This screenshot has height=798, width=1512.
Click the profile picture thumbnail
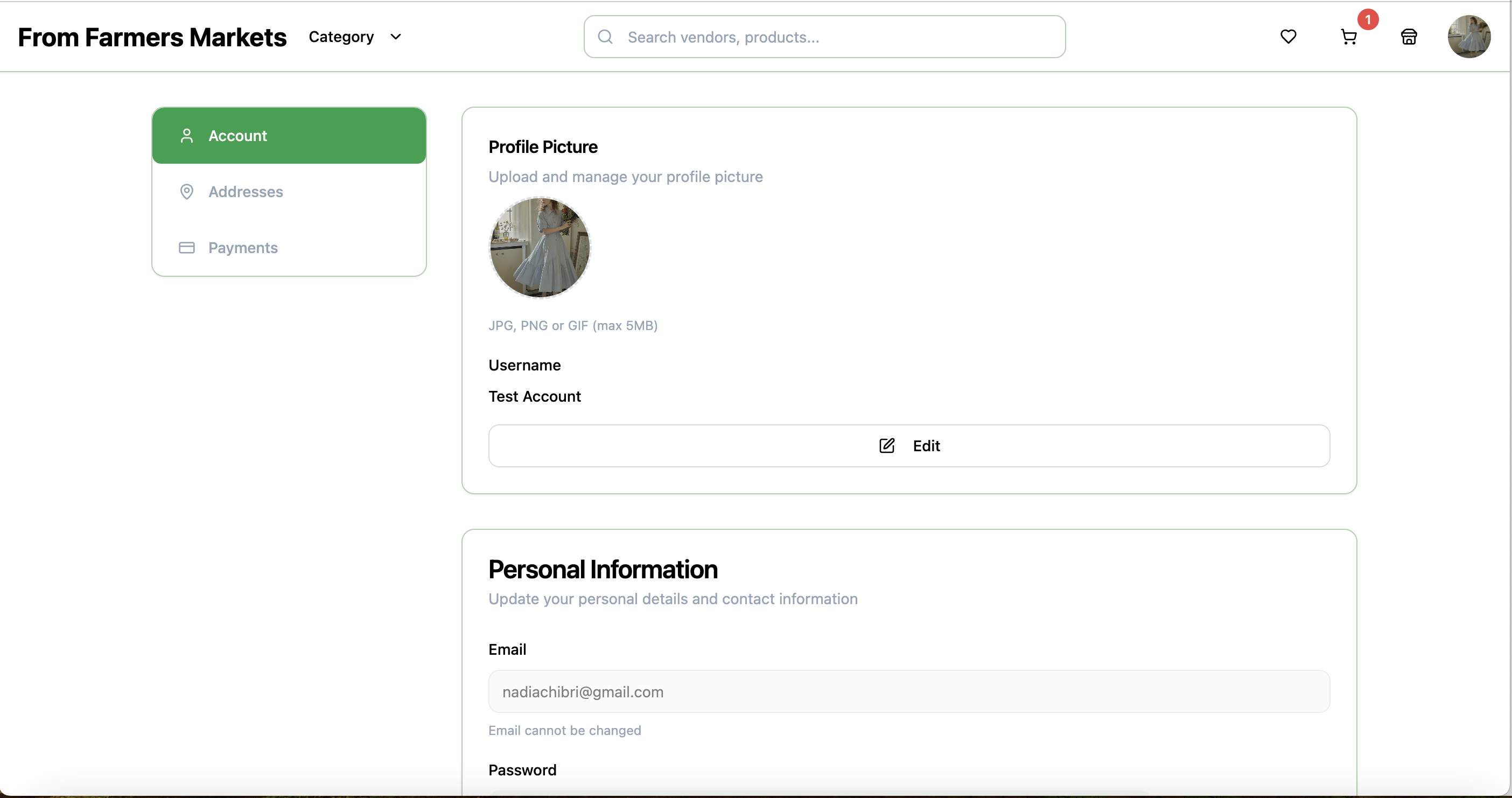[x=540, y=247]
